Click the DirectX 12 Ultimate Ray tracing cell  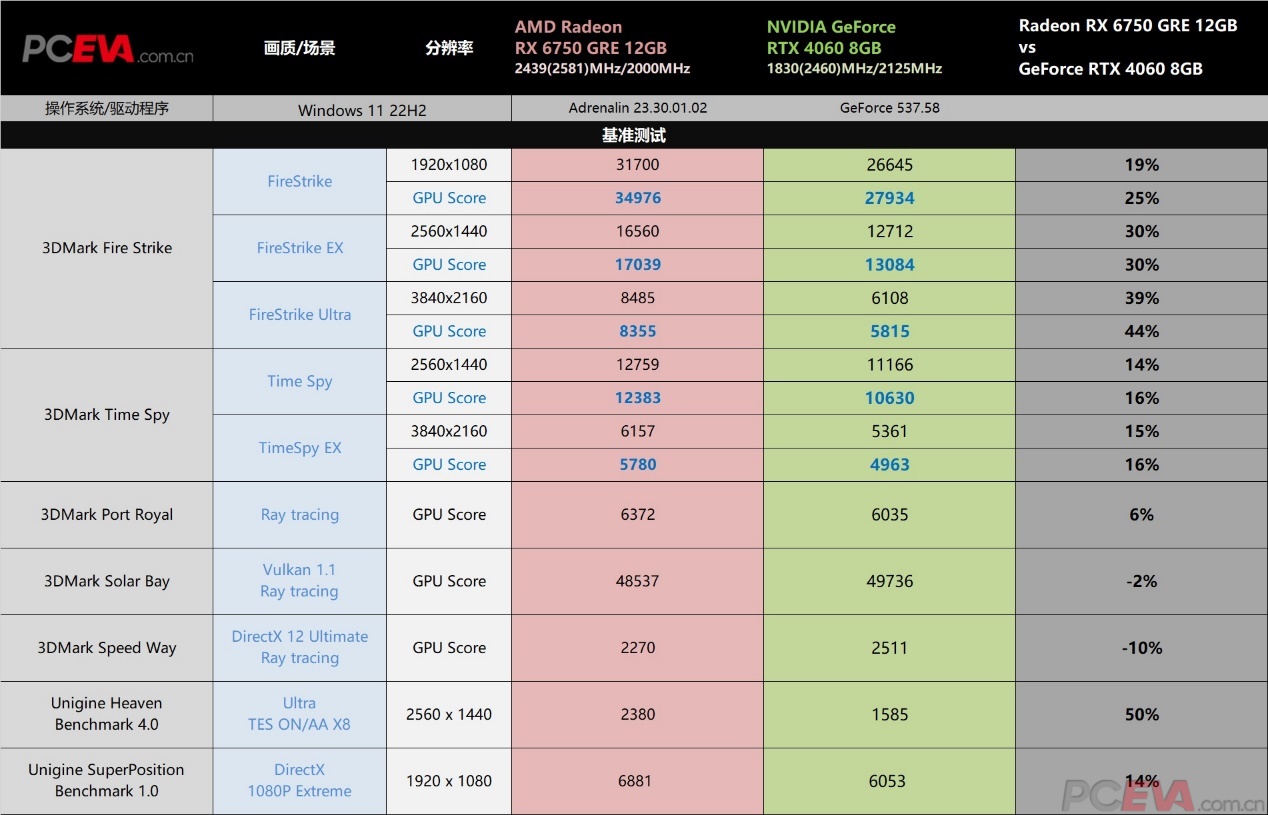click(x=300, y=648)
